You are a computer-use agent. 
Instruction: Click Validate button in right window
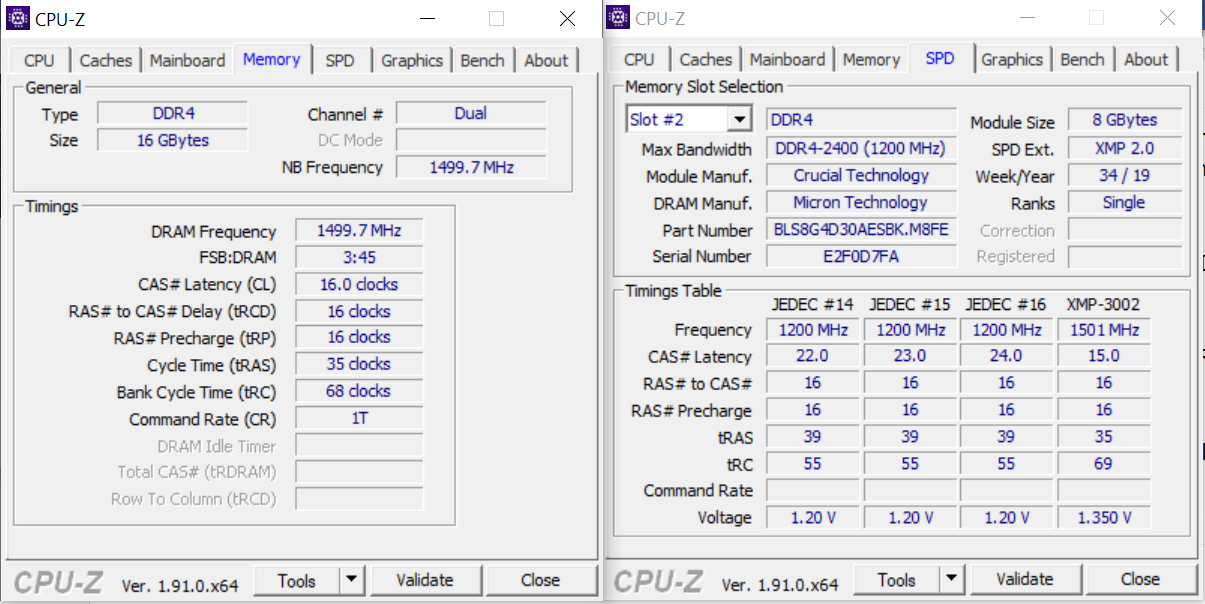pos(1025,579)
